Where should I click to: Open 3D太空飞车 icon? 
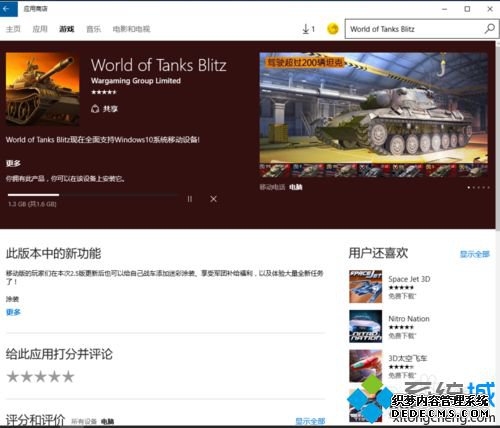point(365,366)
